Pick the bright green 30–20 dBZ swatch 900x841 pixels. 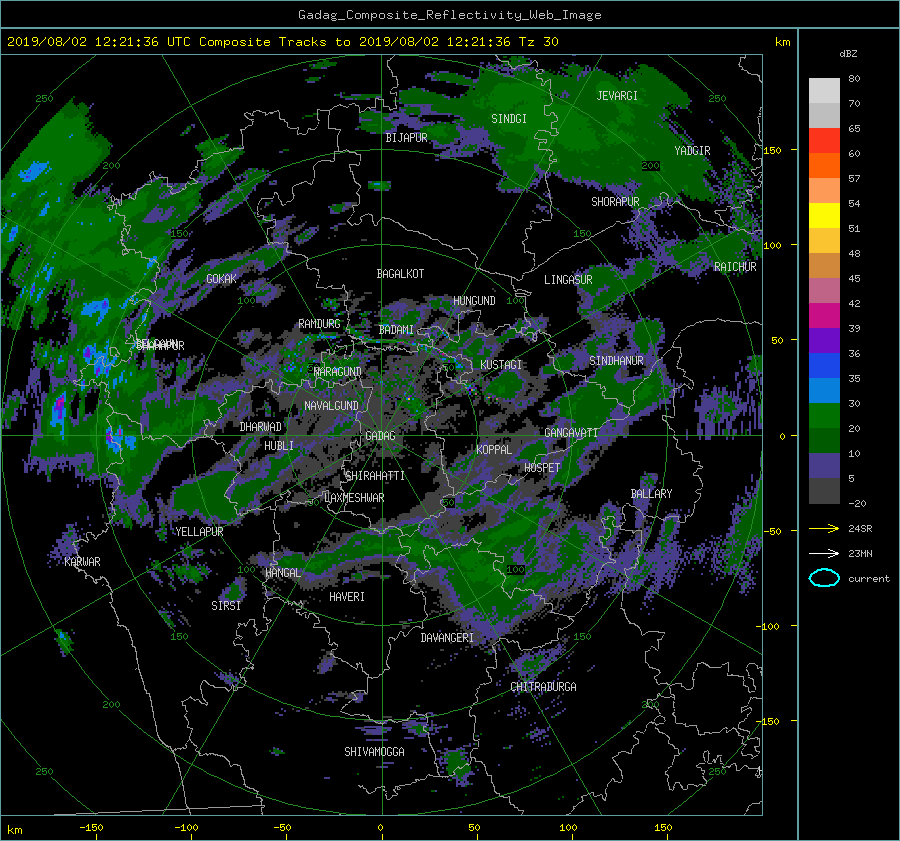(x=824, y=416)
